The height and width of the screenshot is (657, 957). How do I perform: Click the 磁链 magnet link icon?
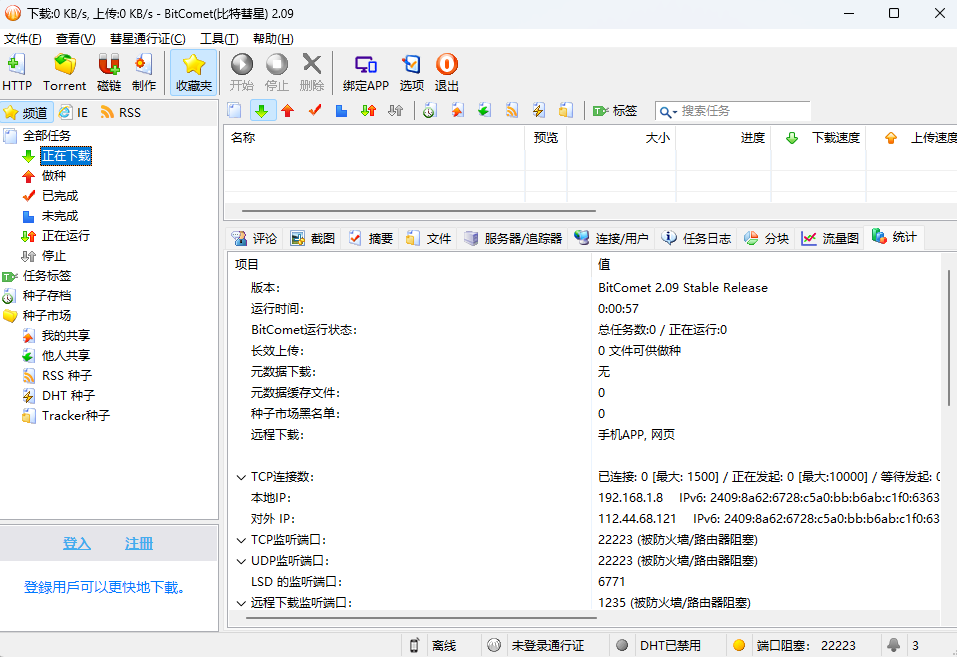click(109, 72)
